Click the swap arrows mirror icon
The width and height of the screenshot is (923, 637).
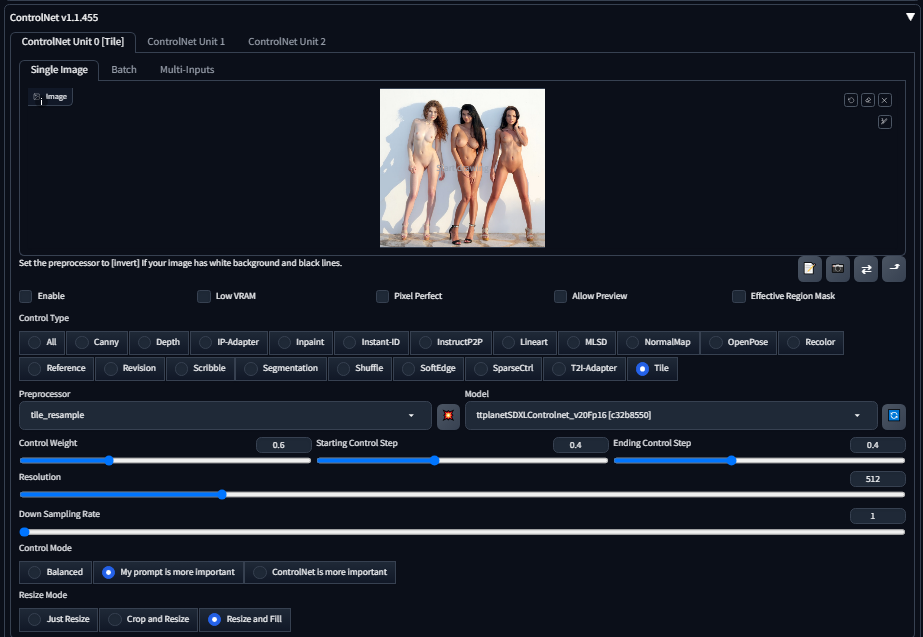point(866,269)
